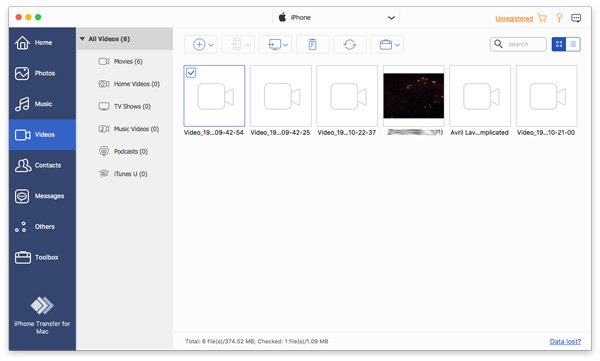Image resolution: width=600 pixels, height=361 pixels.
Task: Click the key register icon
Action: click(559, 18)
